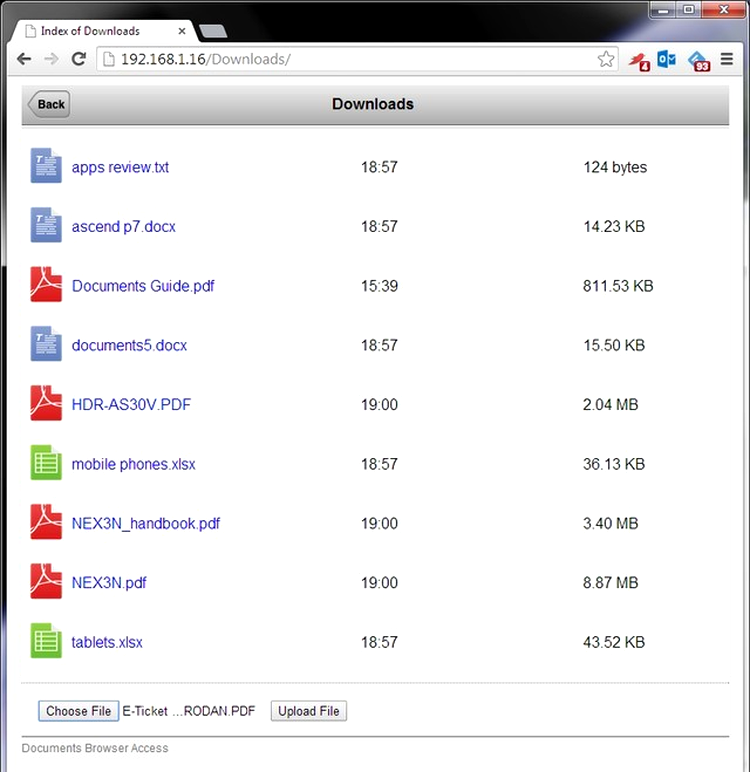The width and height of the screenshot is (750, 772).
Task: Click the 36.13 KB size value
Action: coord(614,464)
